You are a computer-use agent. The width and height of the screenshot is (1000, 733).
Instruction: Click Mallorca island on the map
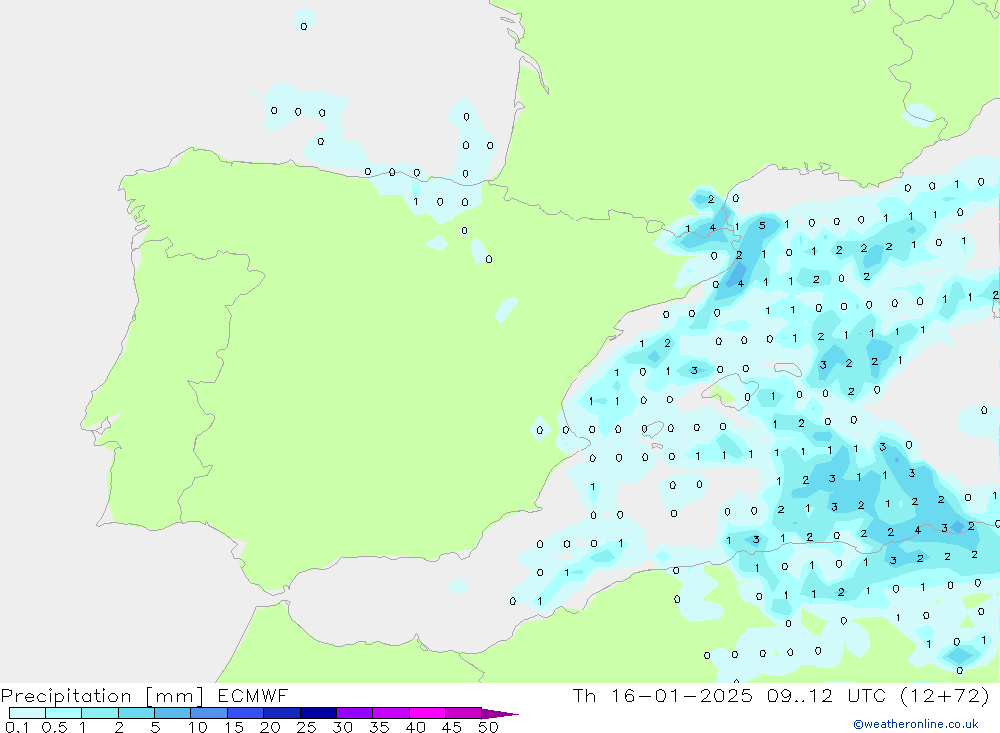[723, 396]
